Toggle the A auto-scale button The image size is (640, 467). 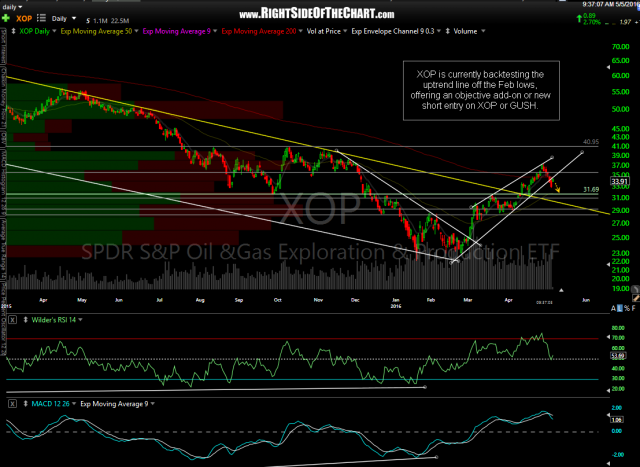(x=613, y=309)
